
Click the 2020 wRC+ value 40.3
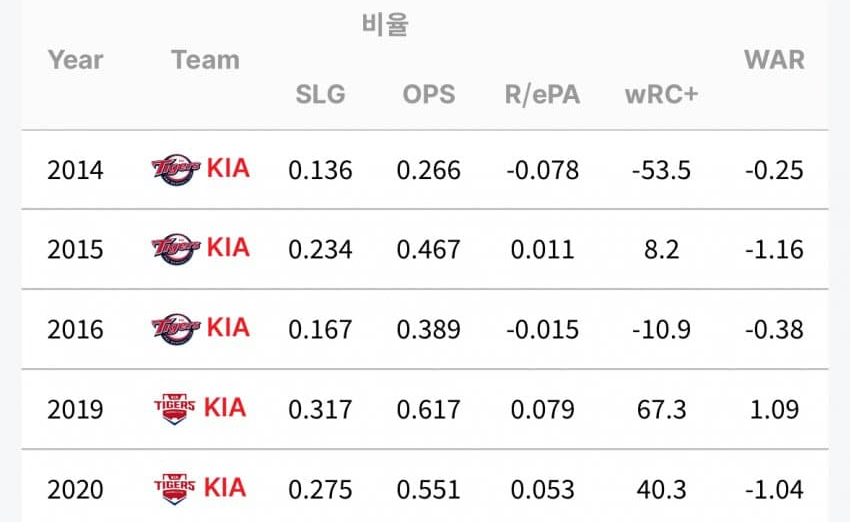pyautogui.click(x=661, y=489)
